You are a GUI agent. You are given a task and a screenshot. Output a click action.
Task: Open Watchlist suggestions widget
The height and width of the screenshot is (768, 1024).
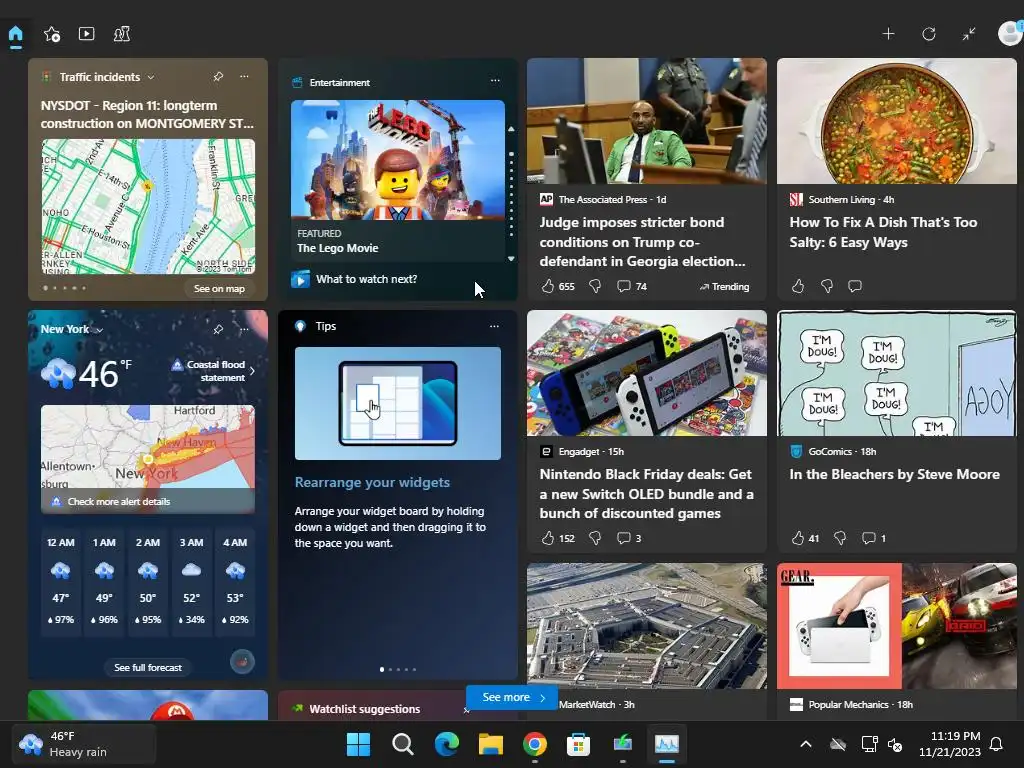[x=364, y=709]
